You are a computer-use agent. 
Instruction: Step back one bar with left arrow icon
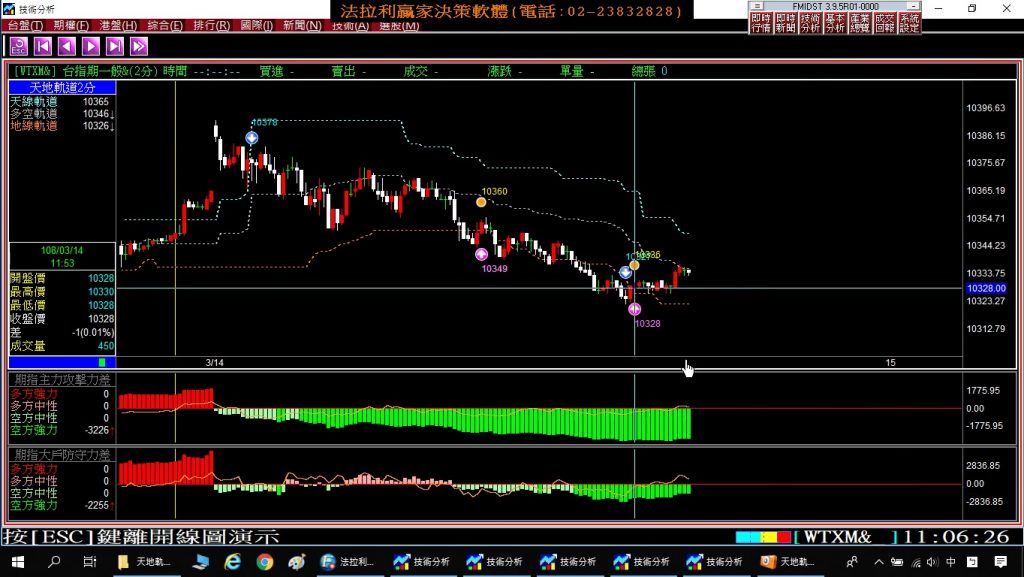[x=67, y=45]
